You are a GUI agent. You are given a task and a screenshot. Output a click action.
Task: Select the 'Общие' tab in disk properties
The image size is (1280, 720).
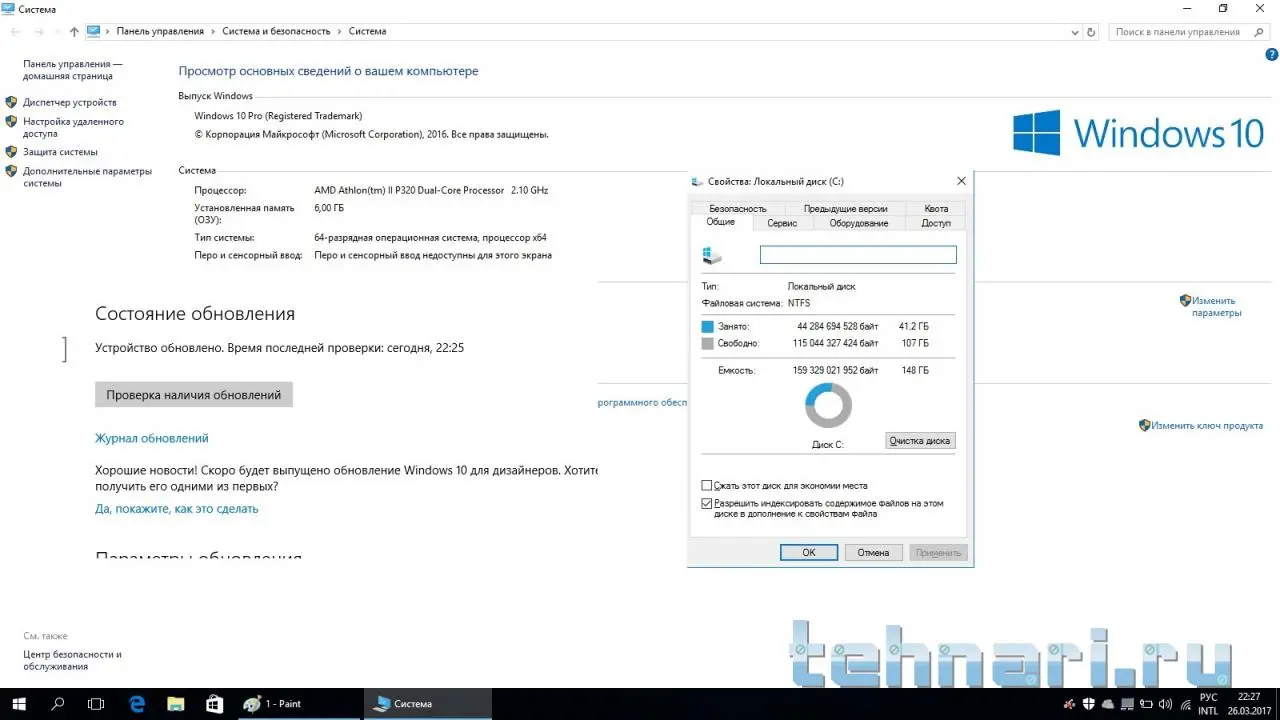[721, 222]
